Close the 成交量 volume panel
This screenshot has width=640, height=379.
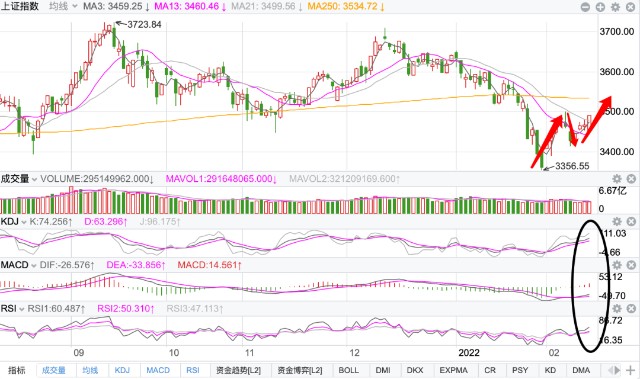[x=631, y=179]
